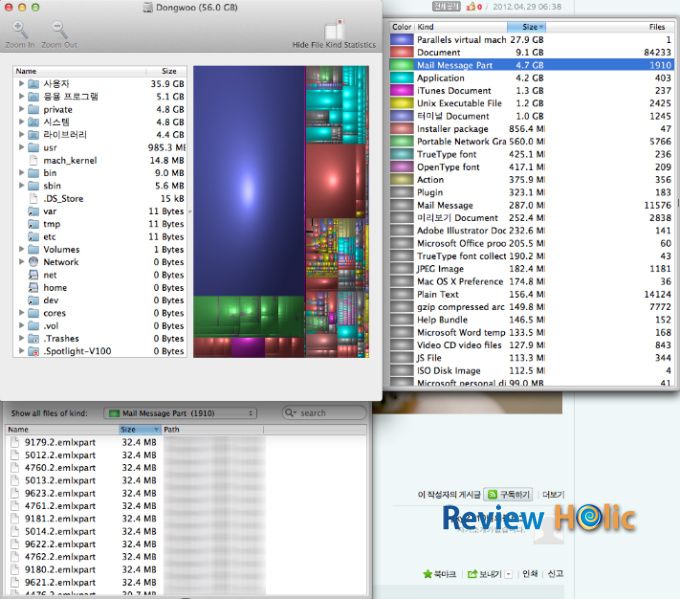Select the JPEG Image kind row
The height and width of the screenshot is (599, 680).
pos(532,269)
